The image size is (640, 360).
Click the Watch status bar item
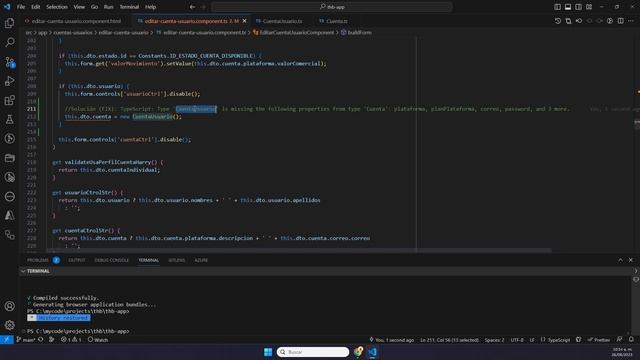pos(98,340)
